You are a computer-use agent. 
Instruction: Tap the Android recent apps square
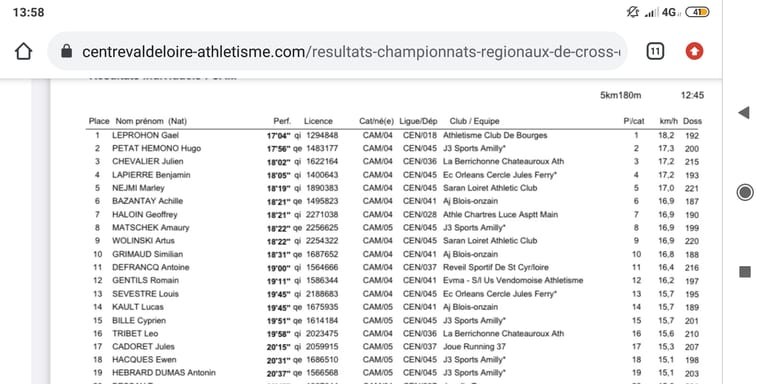click(x=745, y=272)
